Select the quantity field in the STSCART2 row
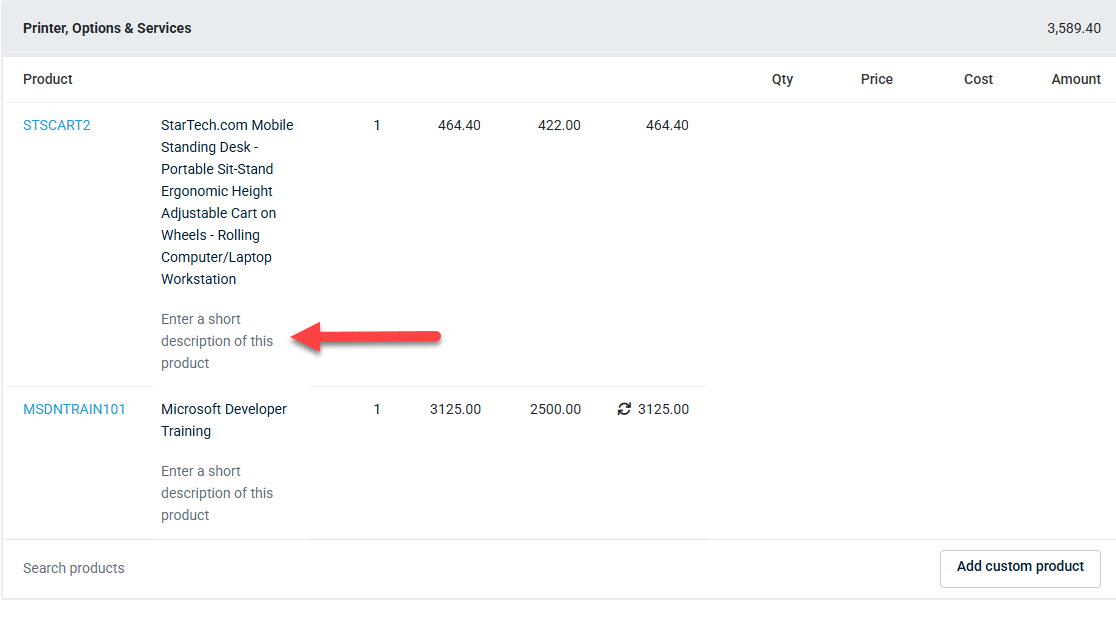This screenshot has width=1116, height=631. coord(377,125)
